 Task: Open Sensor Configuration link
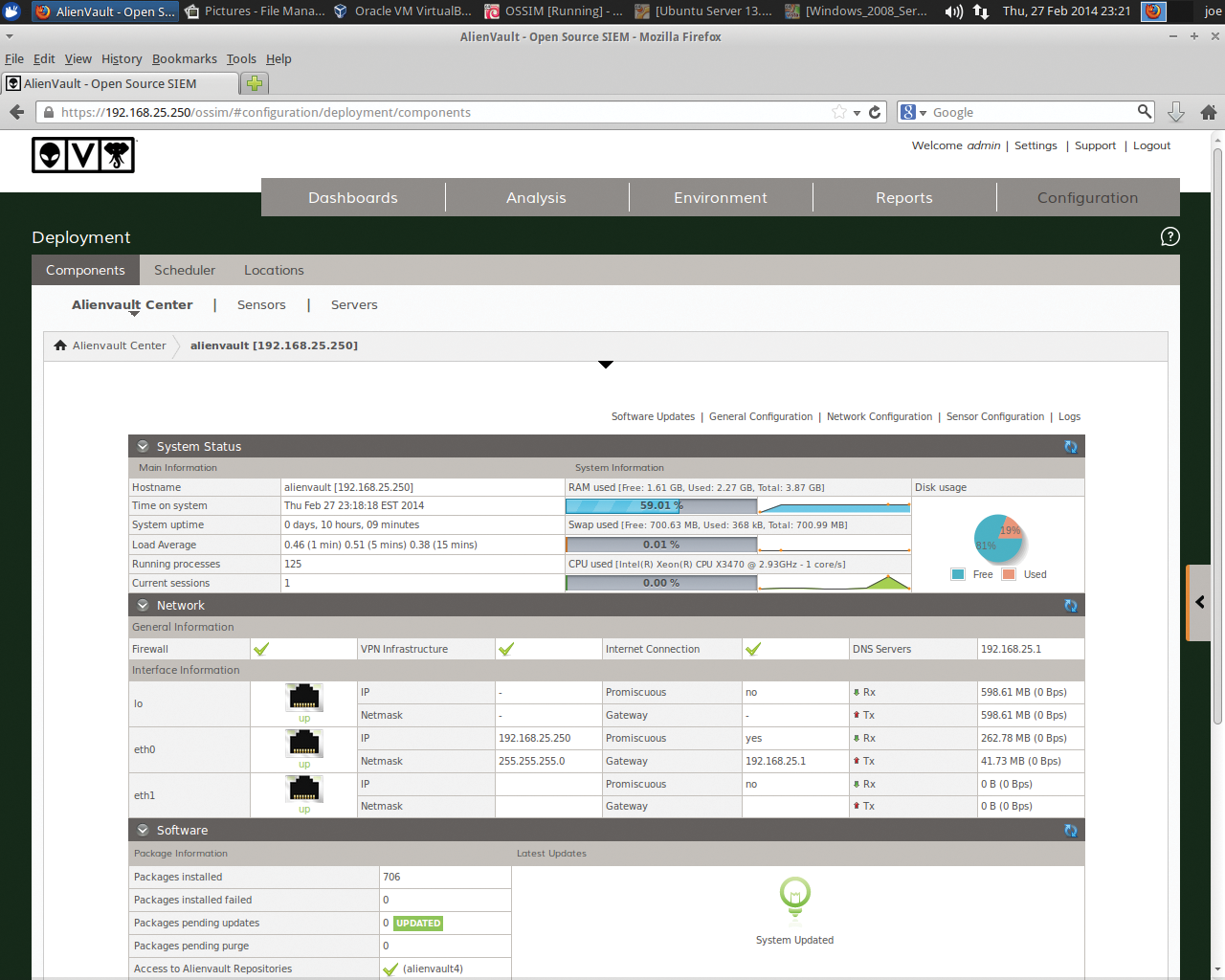(x=995, y=416)
